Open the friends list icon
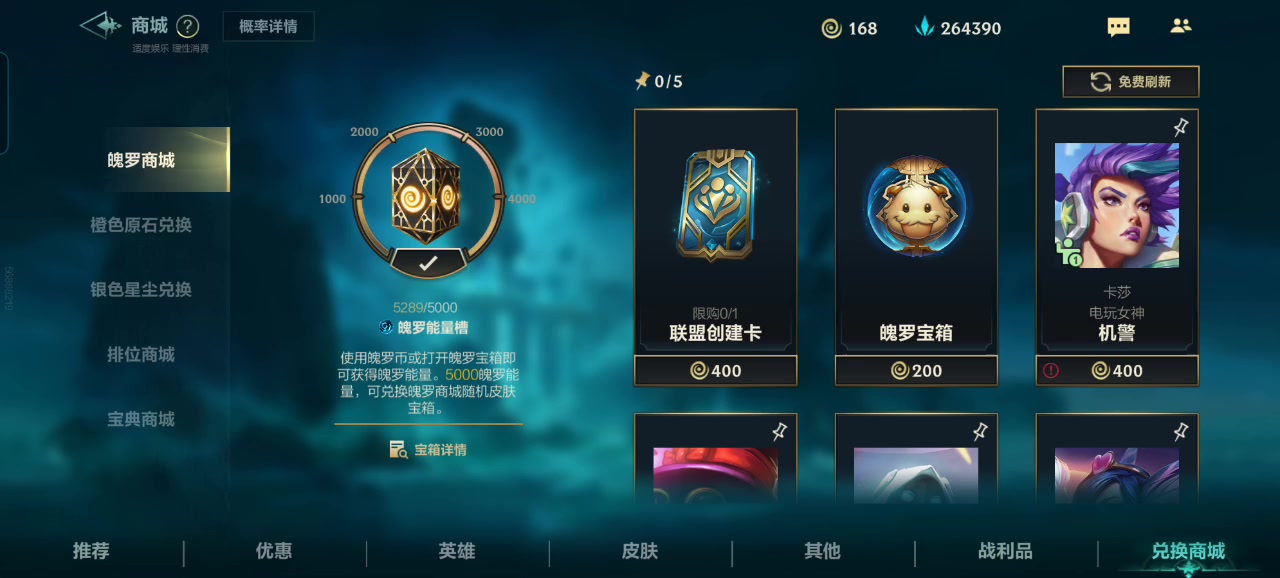This screenshot has width=1280, height=578. [x=1181, y=27]
